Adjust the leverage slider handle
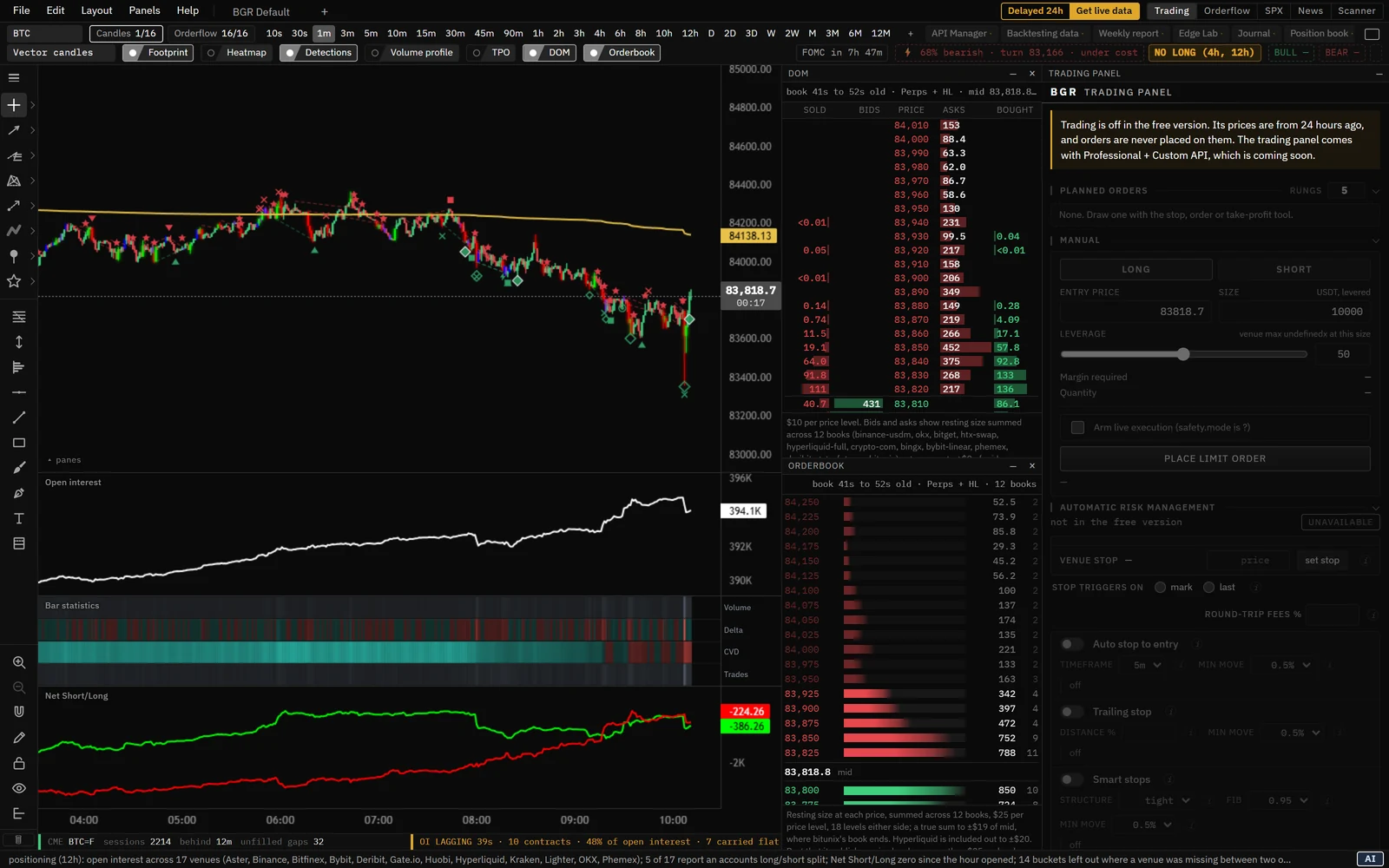1389x868 pixels. coord(1183,354)
